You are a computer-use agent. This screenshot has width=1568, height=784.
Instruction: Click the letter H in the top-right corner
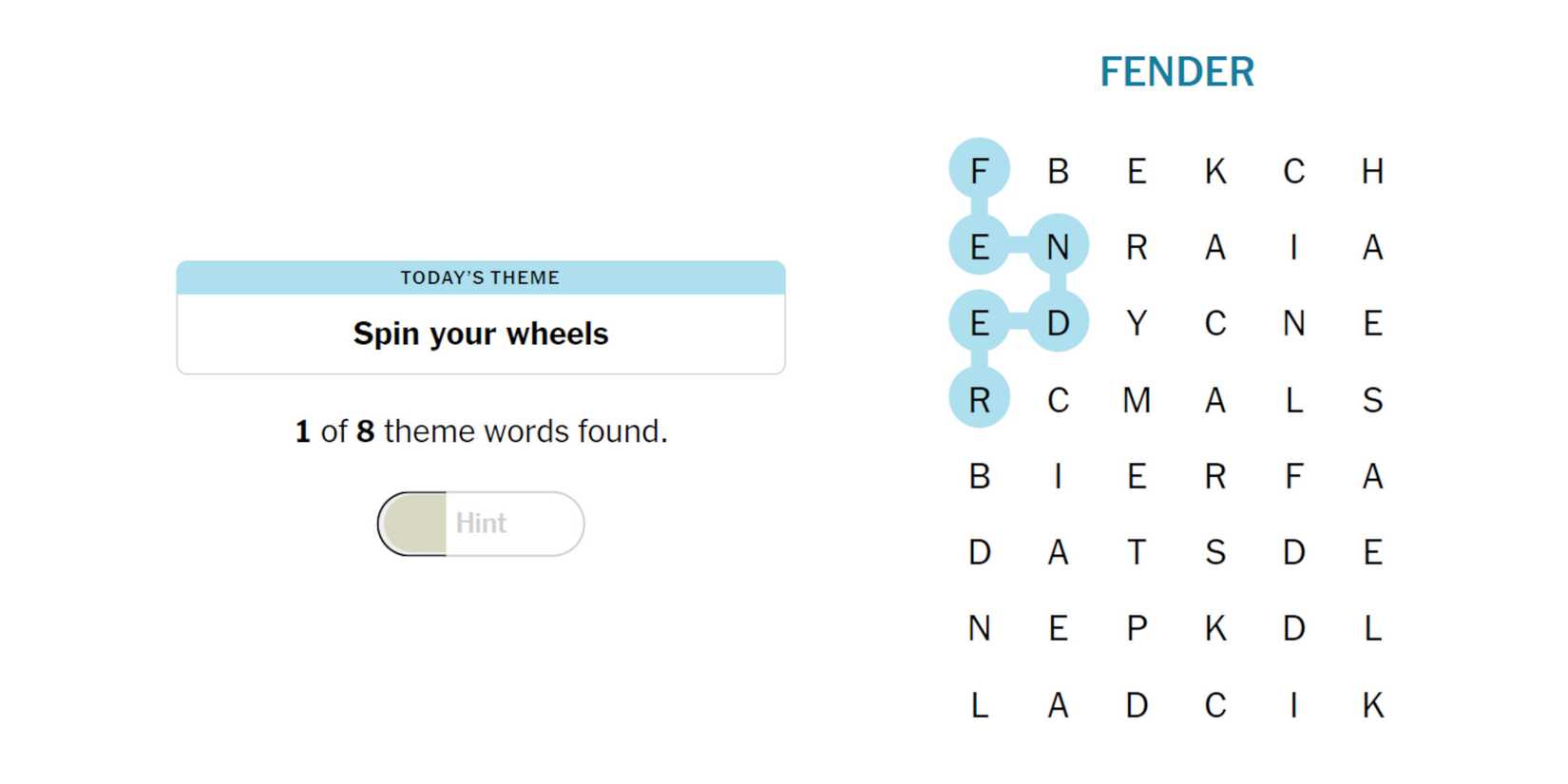(1372, 171)
